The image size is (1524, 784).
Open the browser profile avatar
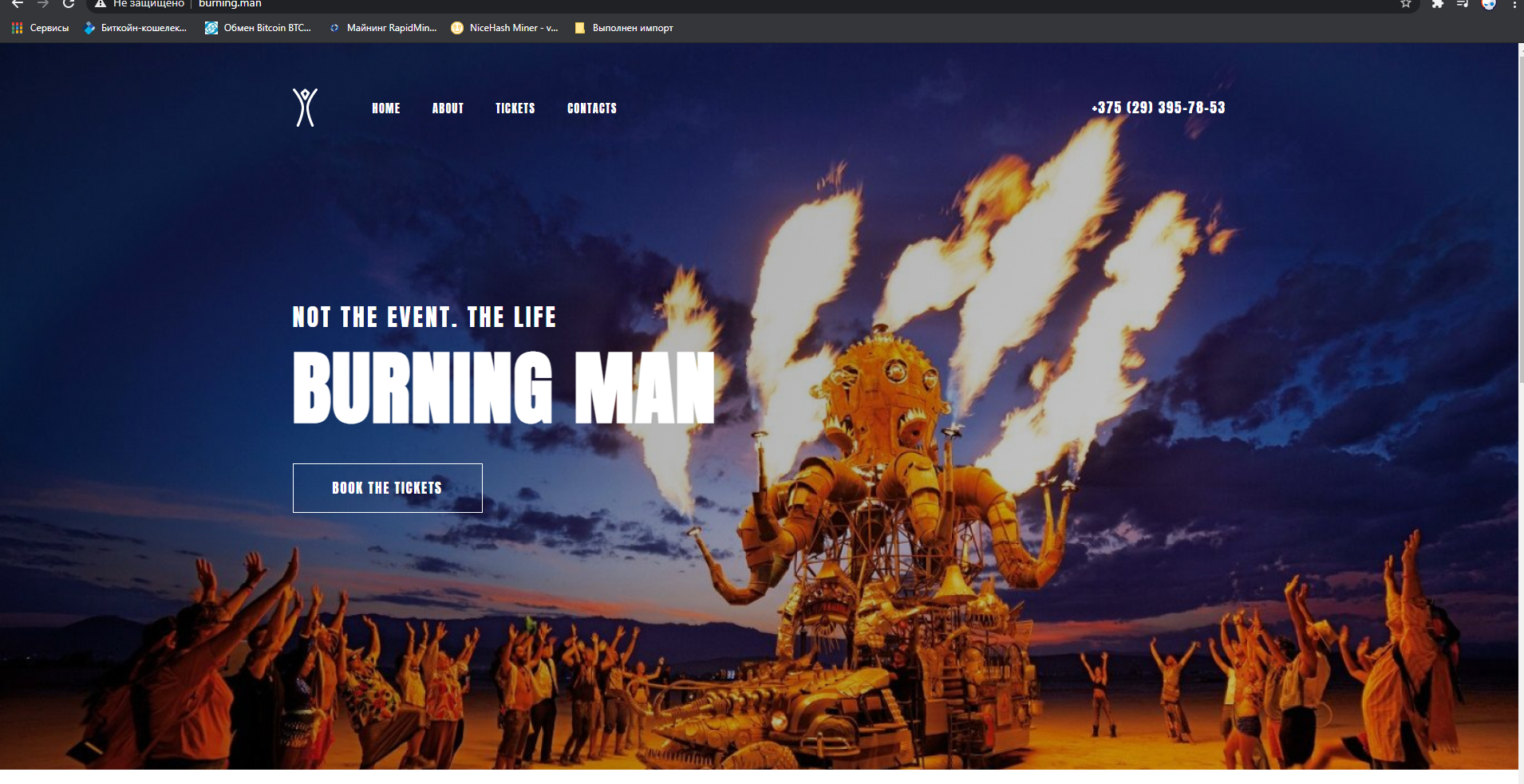tap(1489, 4)
